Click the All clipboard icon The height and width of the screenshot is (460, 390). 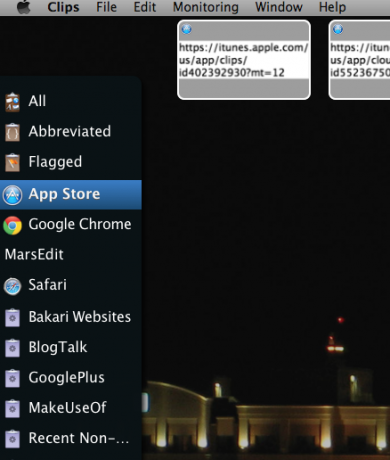[x=12, y=102]
